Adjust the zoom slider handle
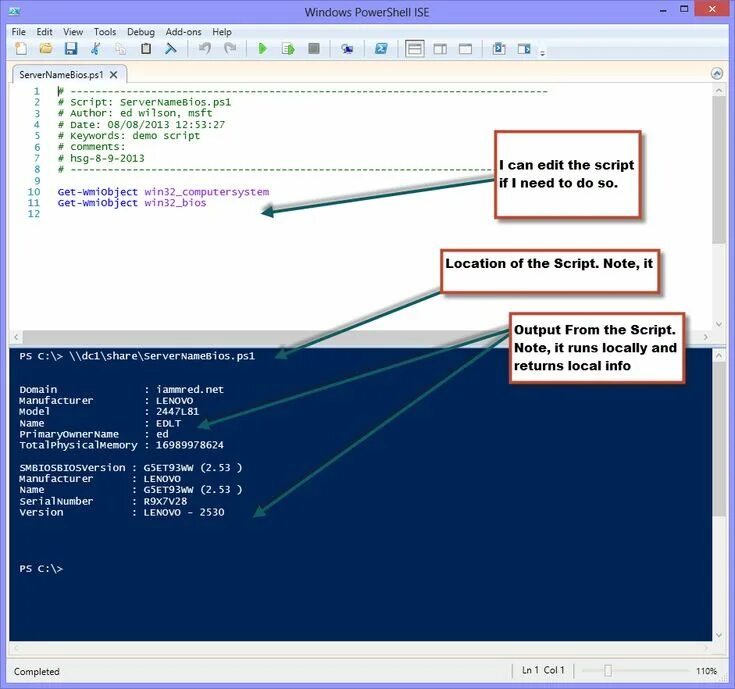Screen dimensions: 735x689 [x=608, y=671]
